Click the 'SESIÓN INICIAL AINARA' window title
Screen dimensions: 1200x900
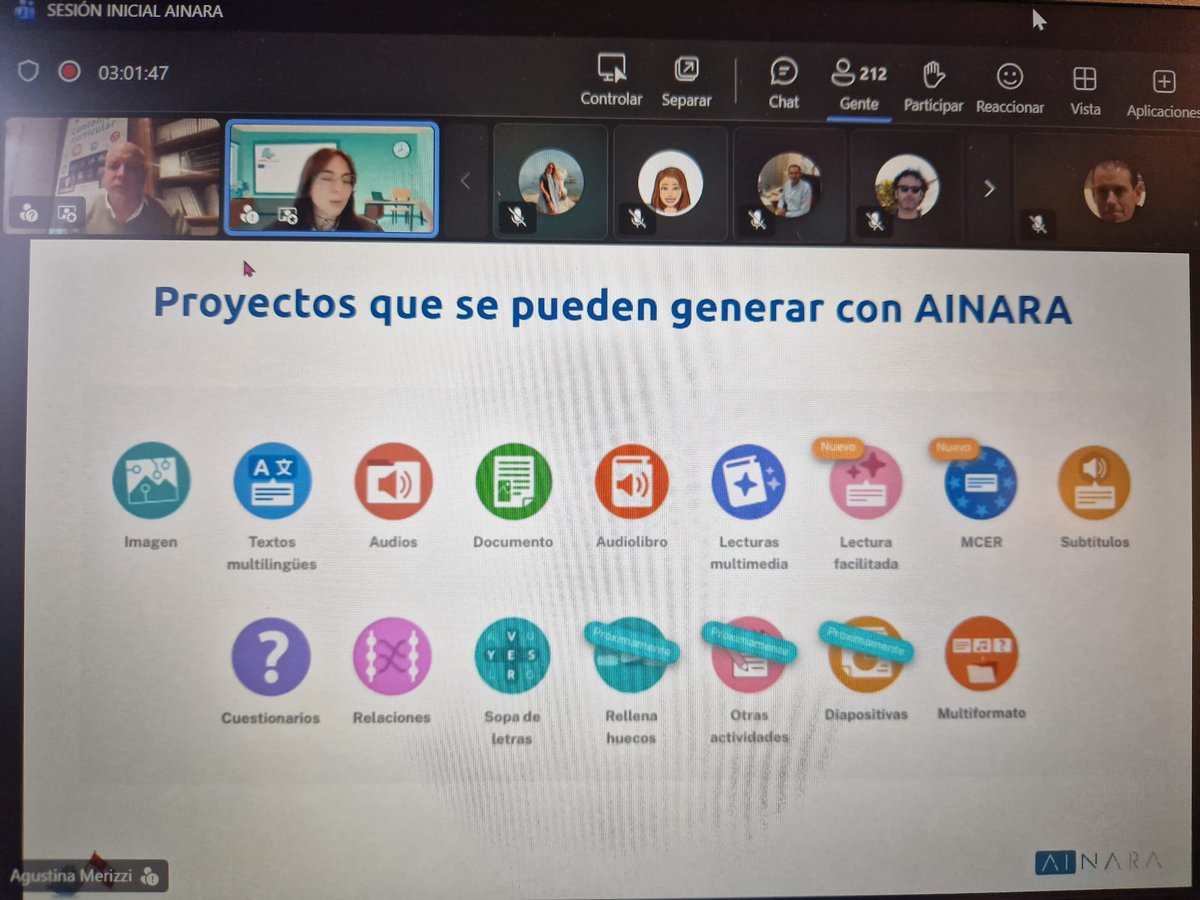[x=135, y=12]
